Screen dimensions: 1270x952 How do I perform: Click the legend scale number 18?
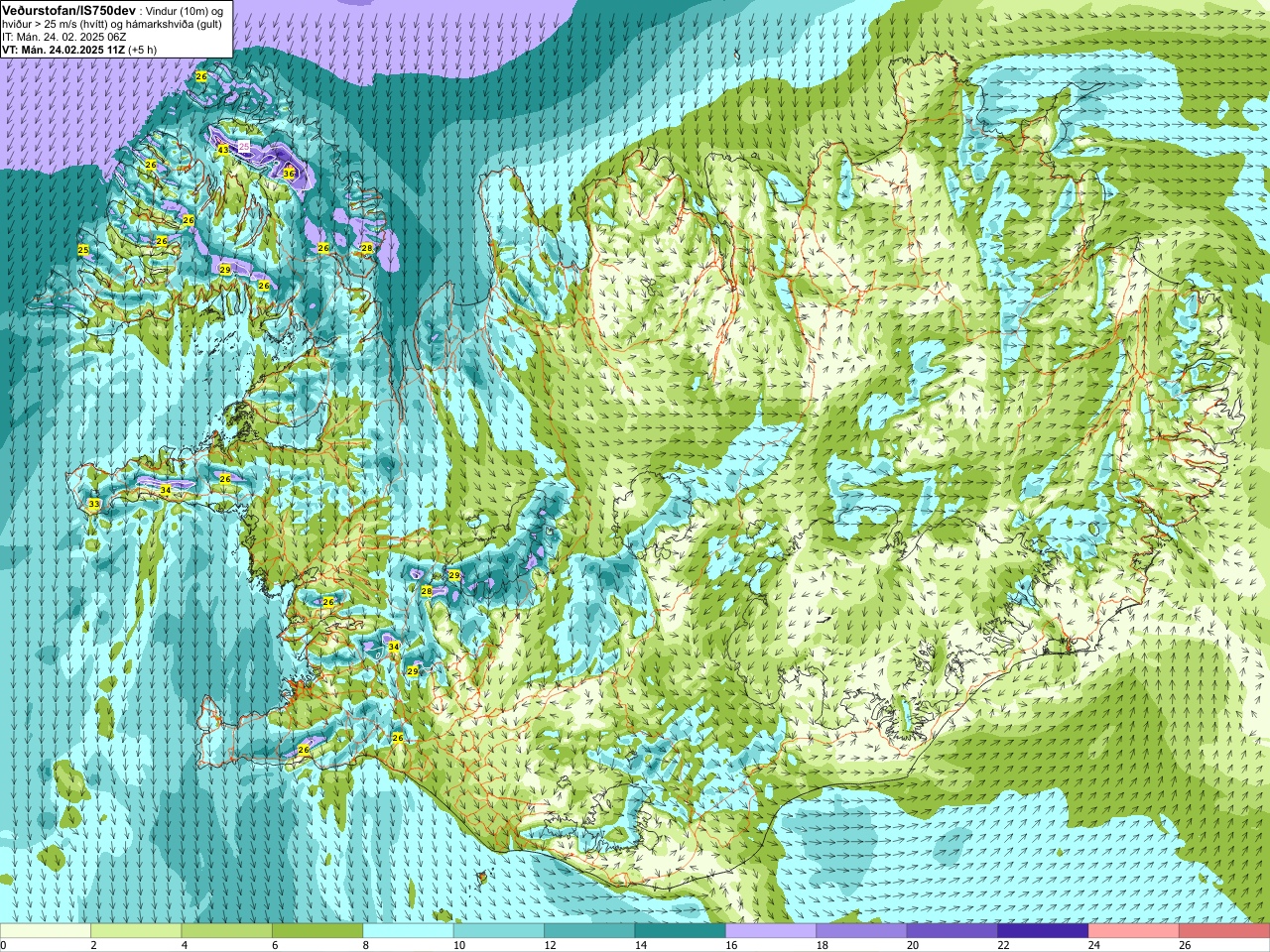pyautogui.click(x=821, y=946)
